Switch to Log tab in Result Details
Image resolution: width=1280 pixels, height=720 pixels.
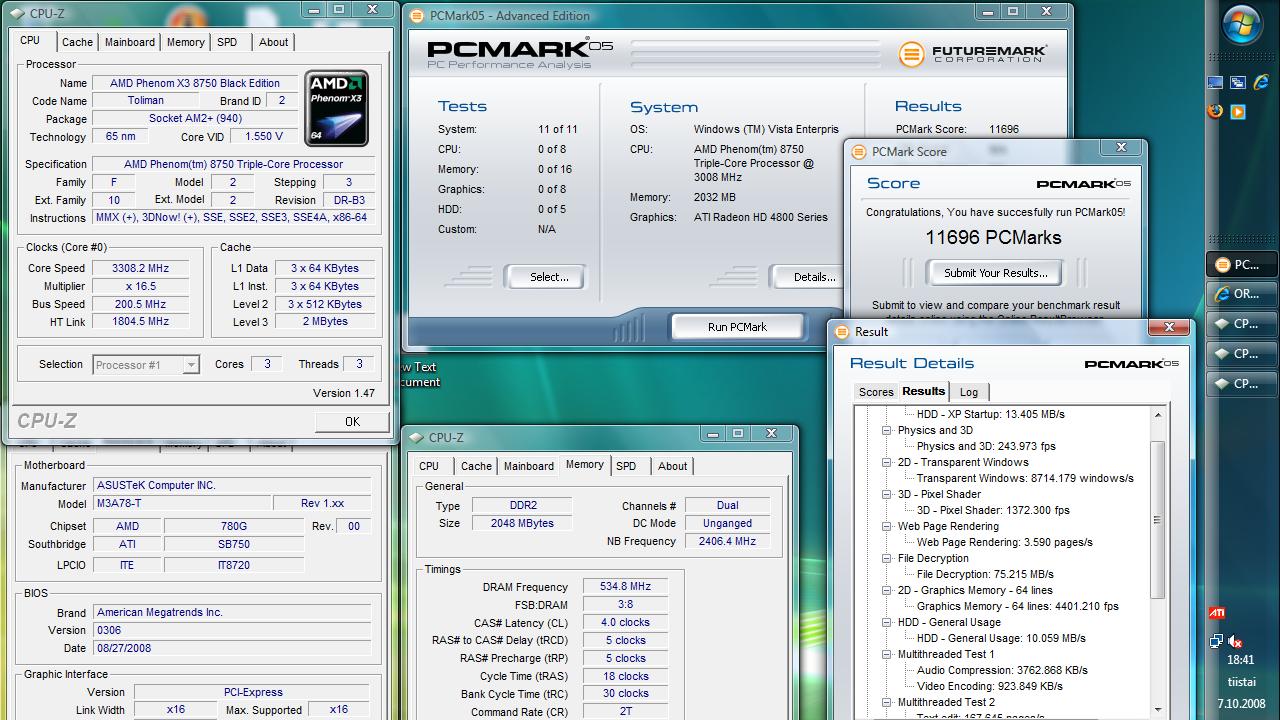click(x=969, y=392)
